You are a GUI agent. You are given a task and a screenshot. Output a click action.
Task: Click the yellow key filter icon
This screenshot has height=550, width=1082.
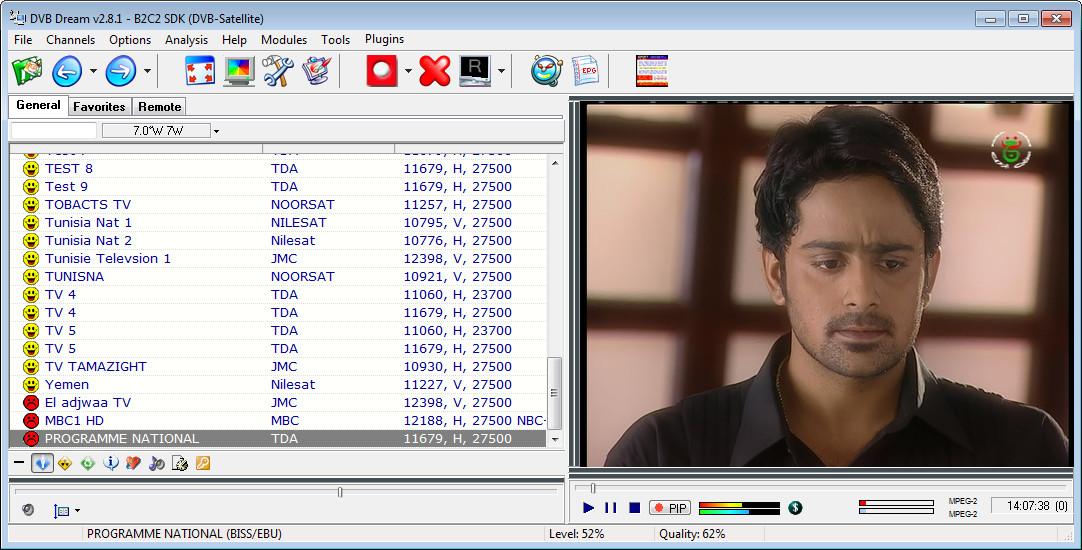click(x=202, y=463)
